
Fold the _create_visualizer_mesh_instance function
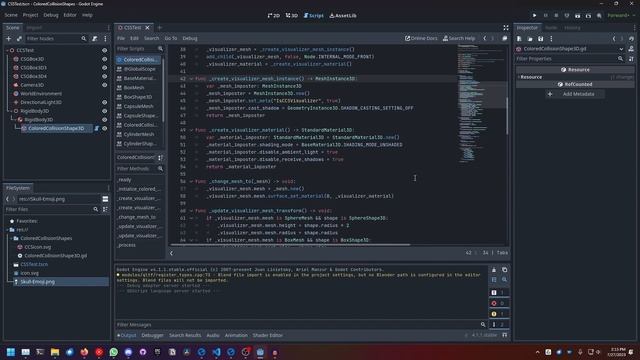pyautogui.click(x=191, y=78)
